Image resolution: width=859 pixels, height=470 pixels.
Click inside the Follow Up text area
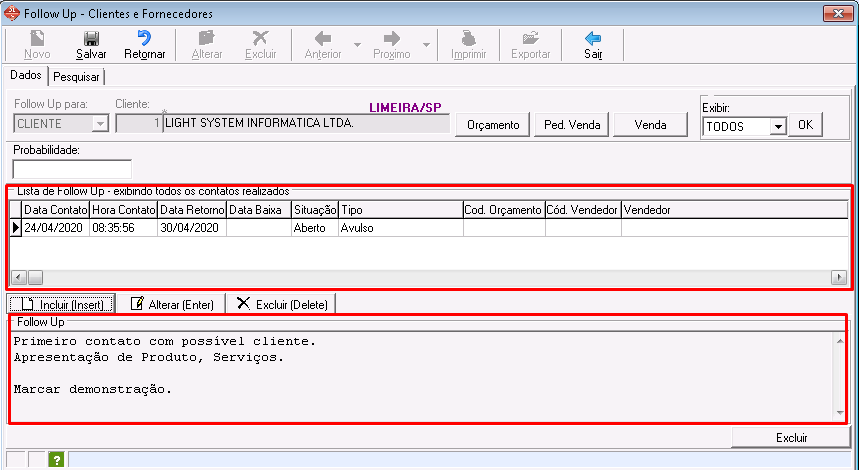point(422,375)
